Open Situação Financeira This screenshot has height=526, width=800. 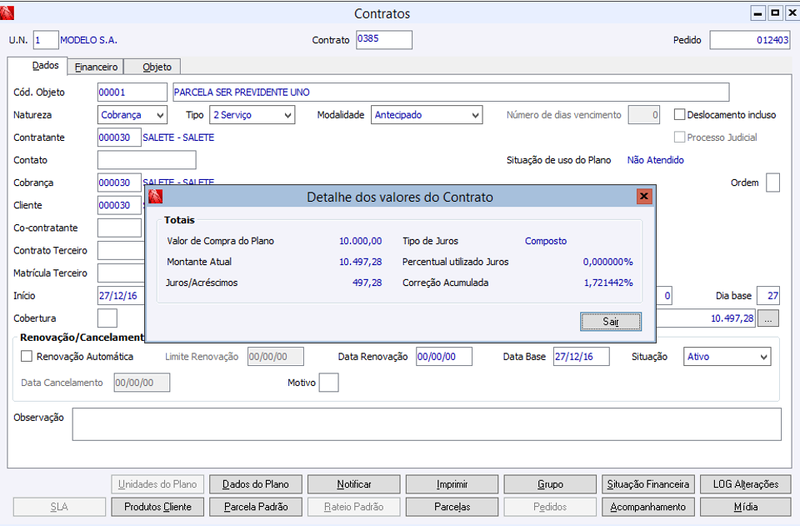(x=648, y=484)
